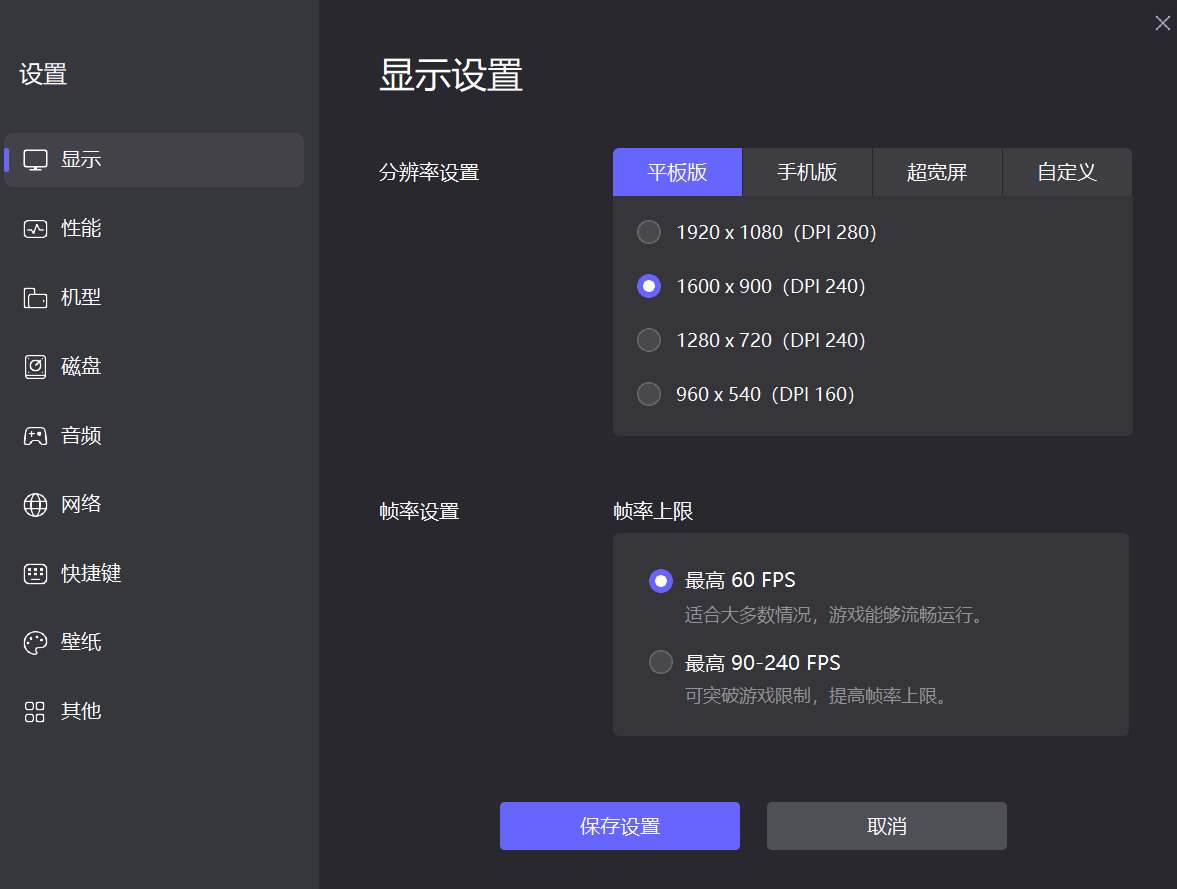Switch to the 平板版 resolution tab
Screen dimensions: 1177x889
(x=677, y=172)
